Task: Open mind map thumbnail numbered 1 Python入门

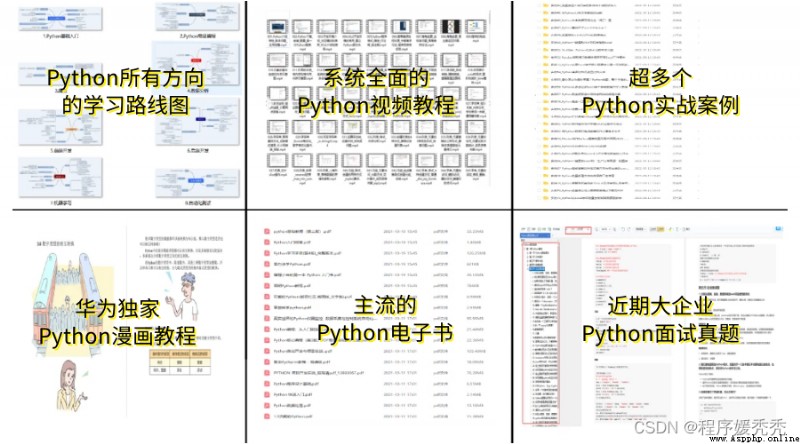Action: point(60,18)
